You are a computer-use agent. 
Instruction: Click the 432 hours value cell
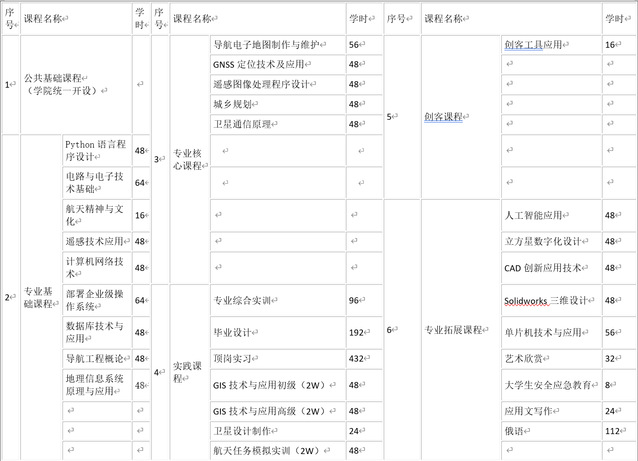(357, 357)
